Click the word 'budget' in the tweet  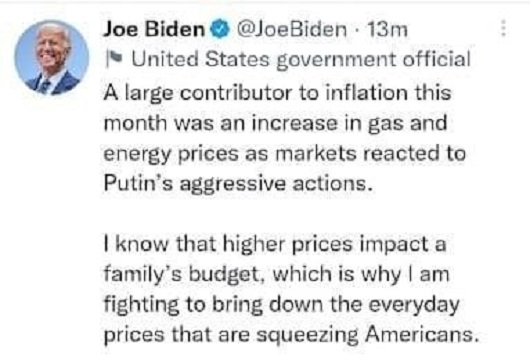click(226, 274)
